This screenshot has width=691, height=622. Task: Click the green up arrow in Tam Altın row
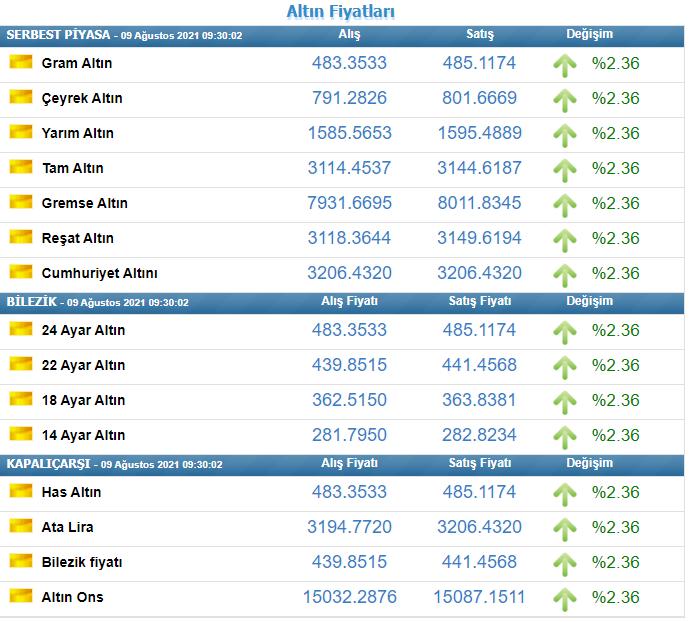pos(565,171)
